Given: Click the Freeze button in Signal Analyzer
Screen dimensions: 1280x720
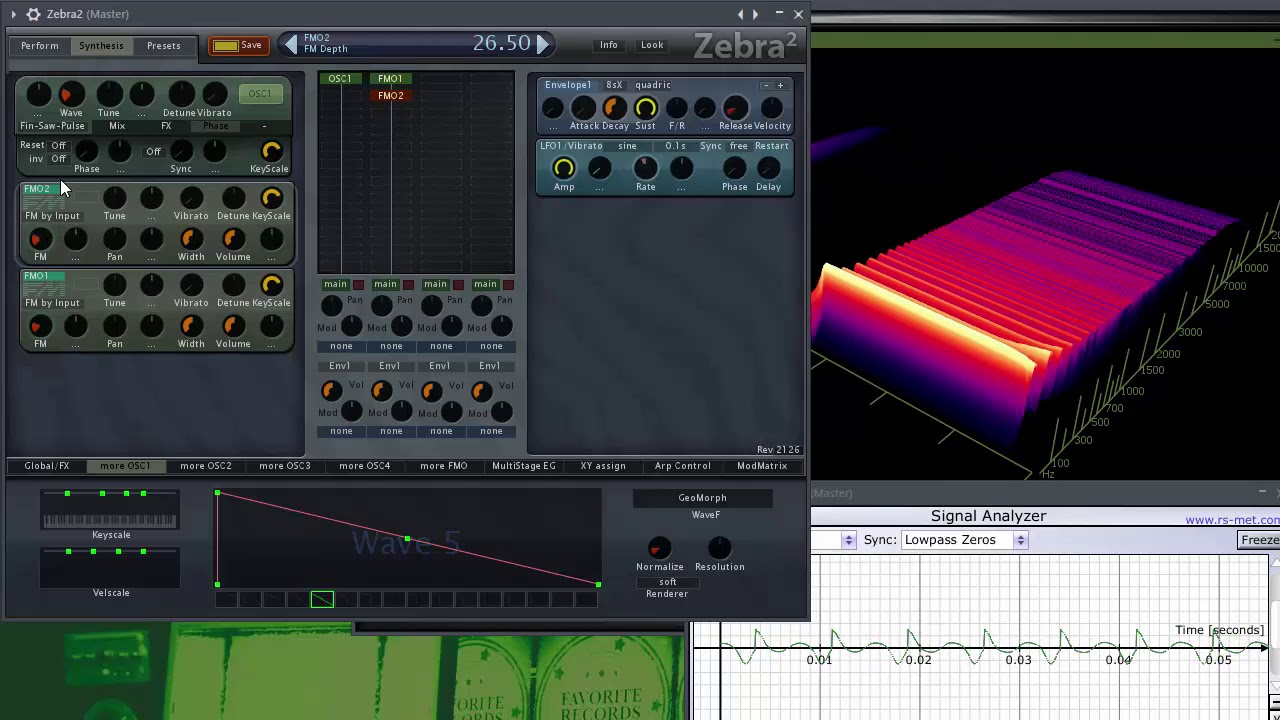Looking at the screenshot, I should click(x=1259, y=540).
